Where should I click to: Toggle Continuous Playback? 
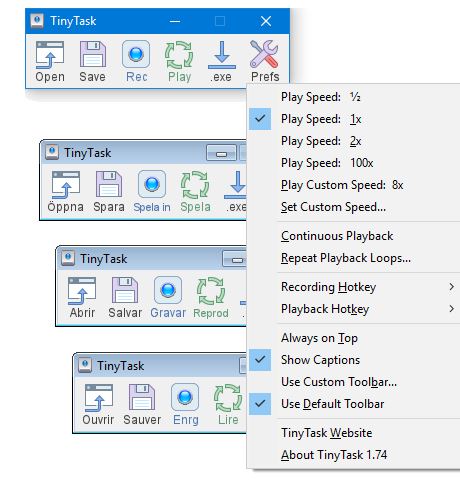353,236
